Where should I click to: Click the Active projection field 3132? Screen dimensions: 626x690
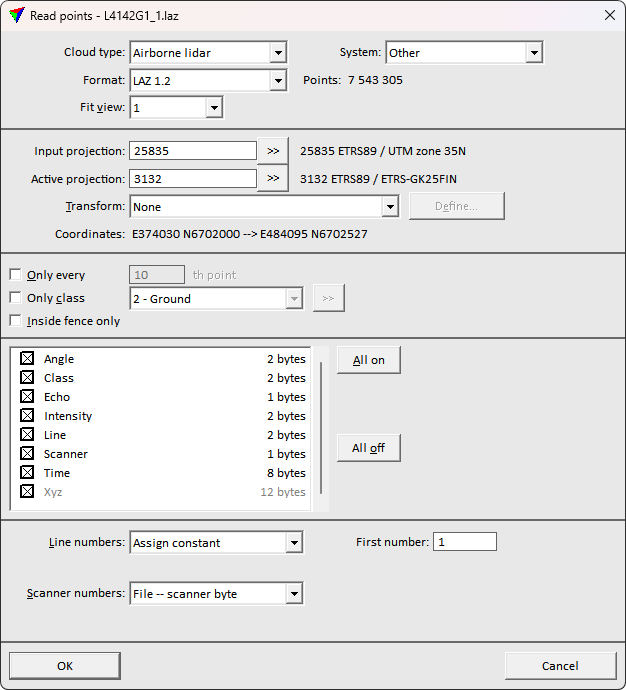pyautogui.click(x=193, y=179)
